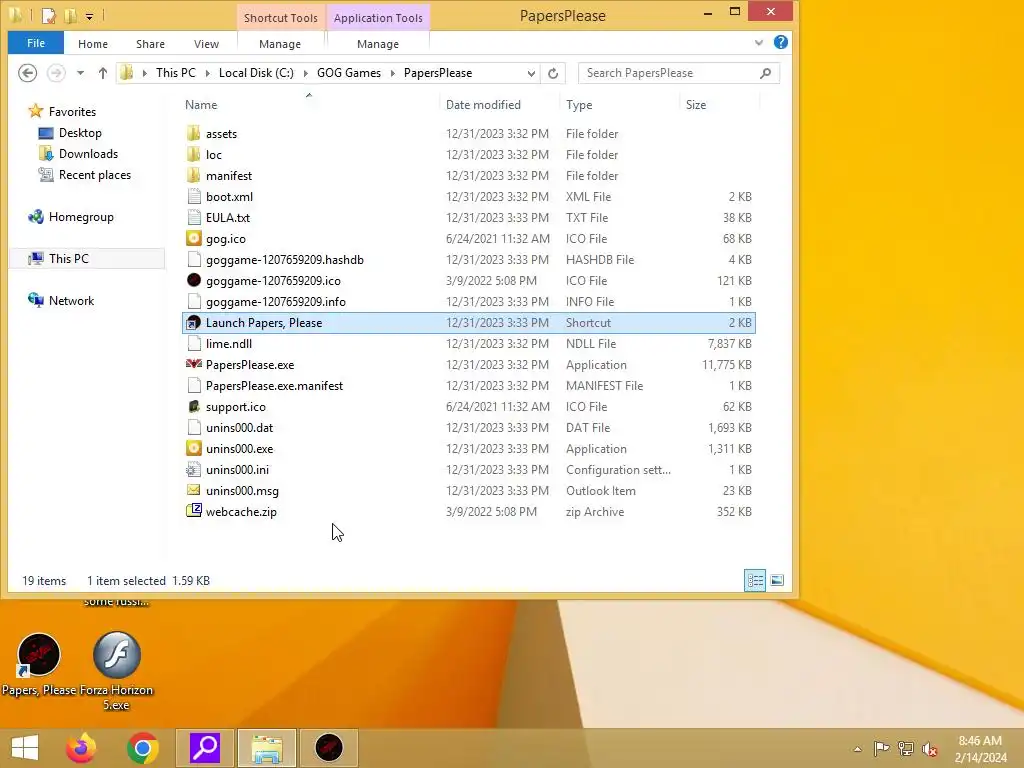1024x768 pixels.
Task: Select the gog.ico file icon
Action: tap(193, 238)
